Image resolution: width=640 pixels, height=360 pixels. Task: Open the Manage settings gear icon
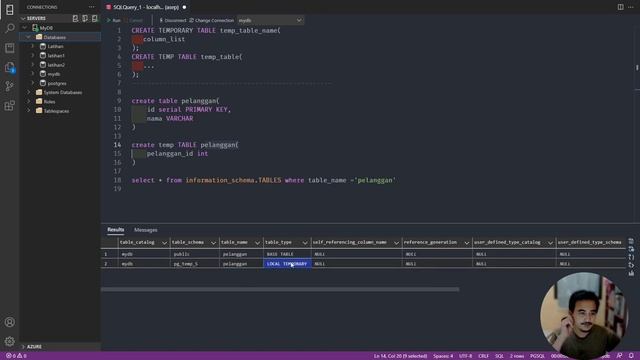tap(9, 341)
